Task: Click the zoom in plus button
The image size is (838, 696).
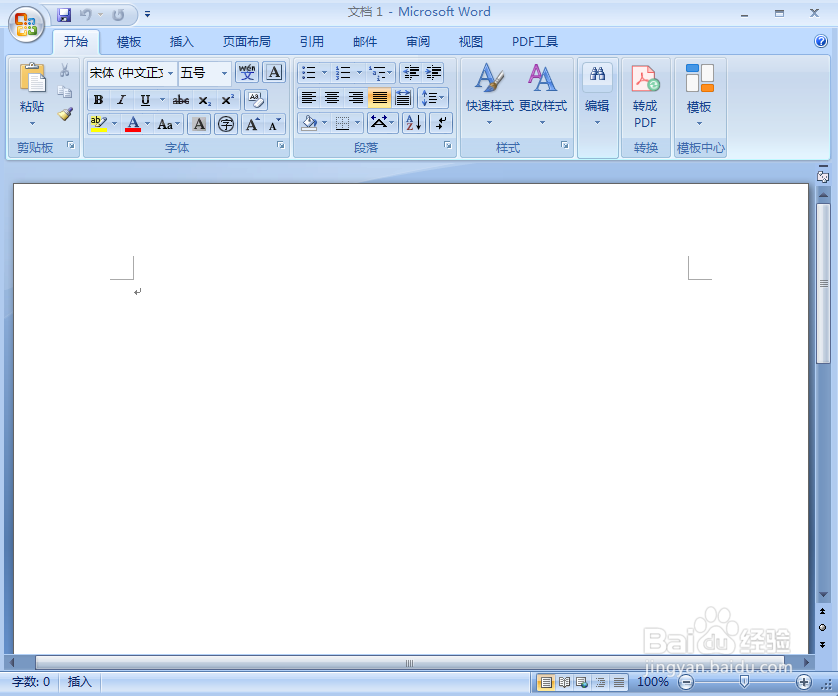Action: tap(804, 682)
